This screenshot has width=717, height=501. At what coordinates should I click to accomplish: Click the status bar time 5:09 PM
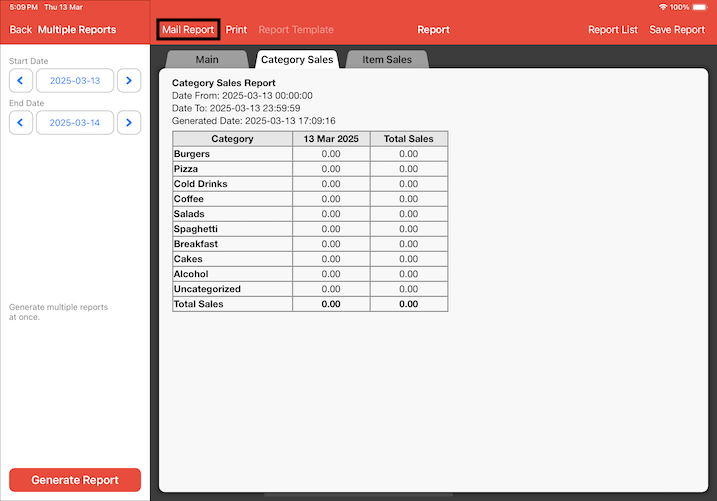coord(24,7)
